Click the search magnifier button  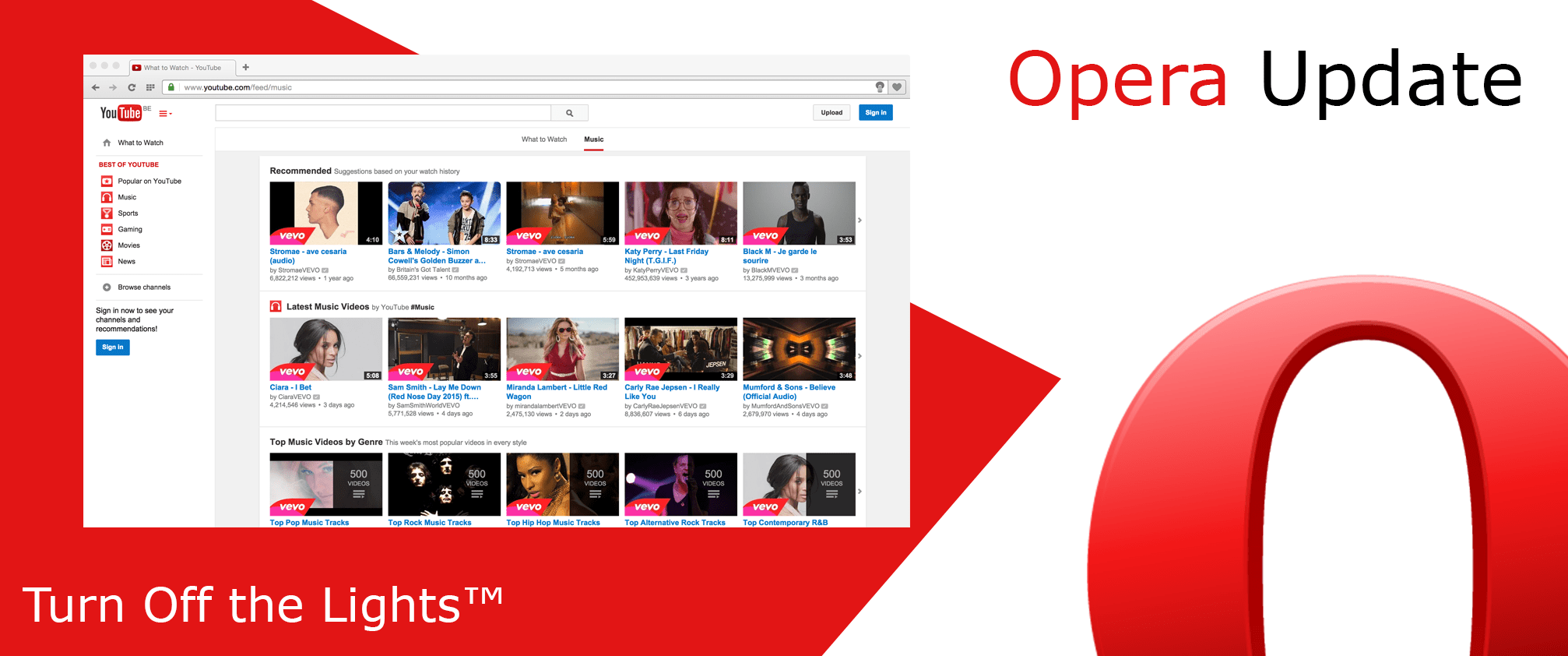(x=570, y=113)
